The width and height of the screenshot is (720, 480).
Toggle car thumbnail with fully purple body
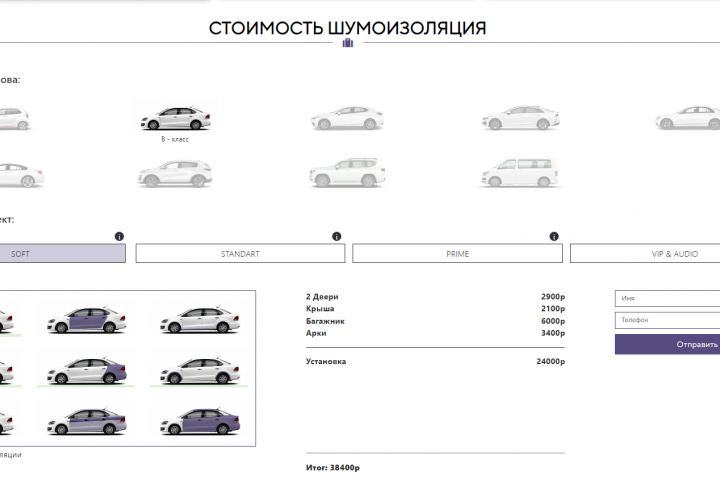pyautogui.click(x=200, y=421)
